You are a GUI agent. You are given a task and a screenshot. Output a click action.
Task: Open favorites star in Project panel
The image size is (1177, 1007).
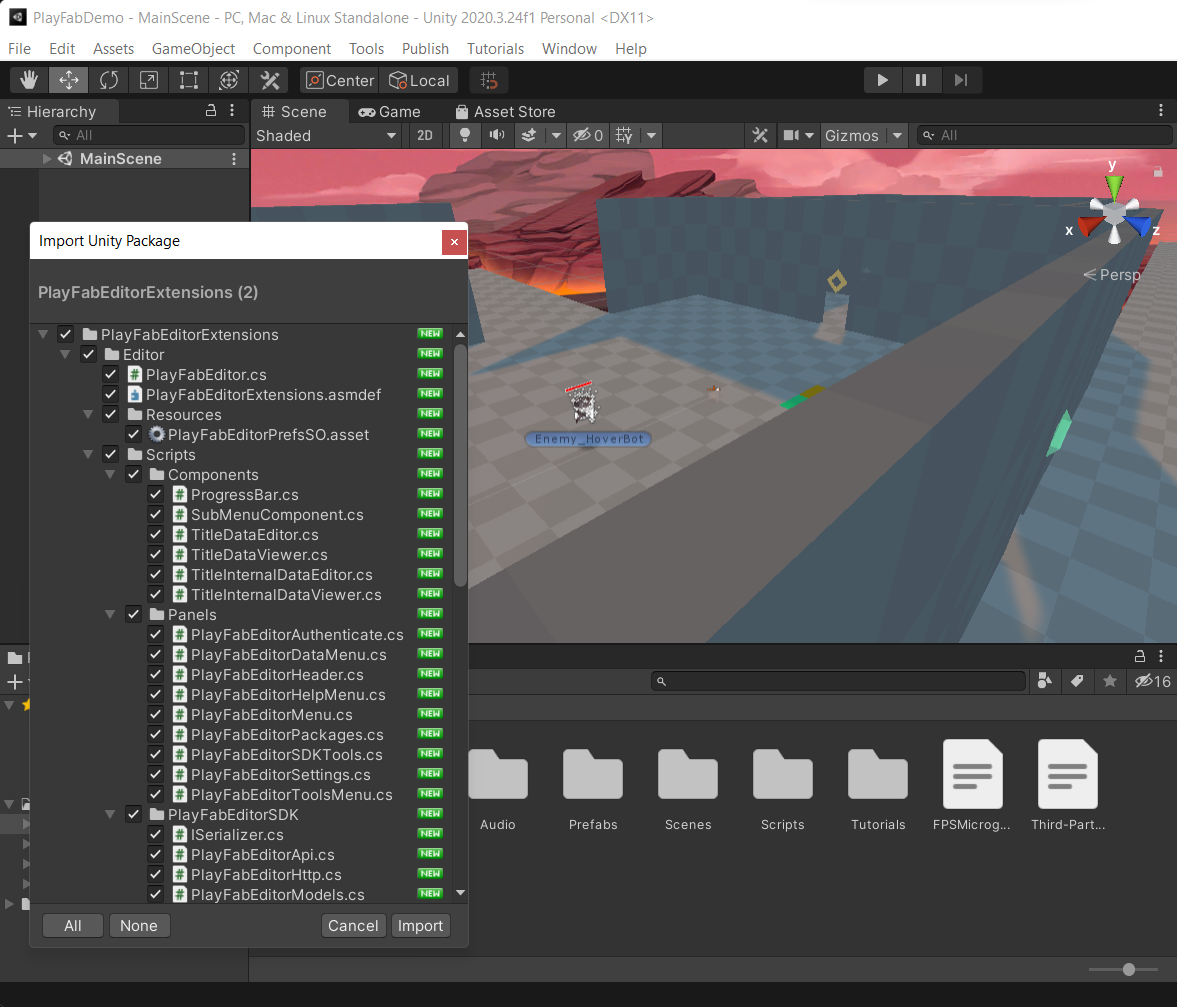[x=1110, y=681]
